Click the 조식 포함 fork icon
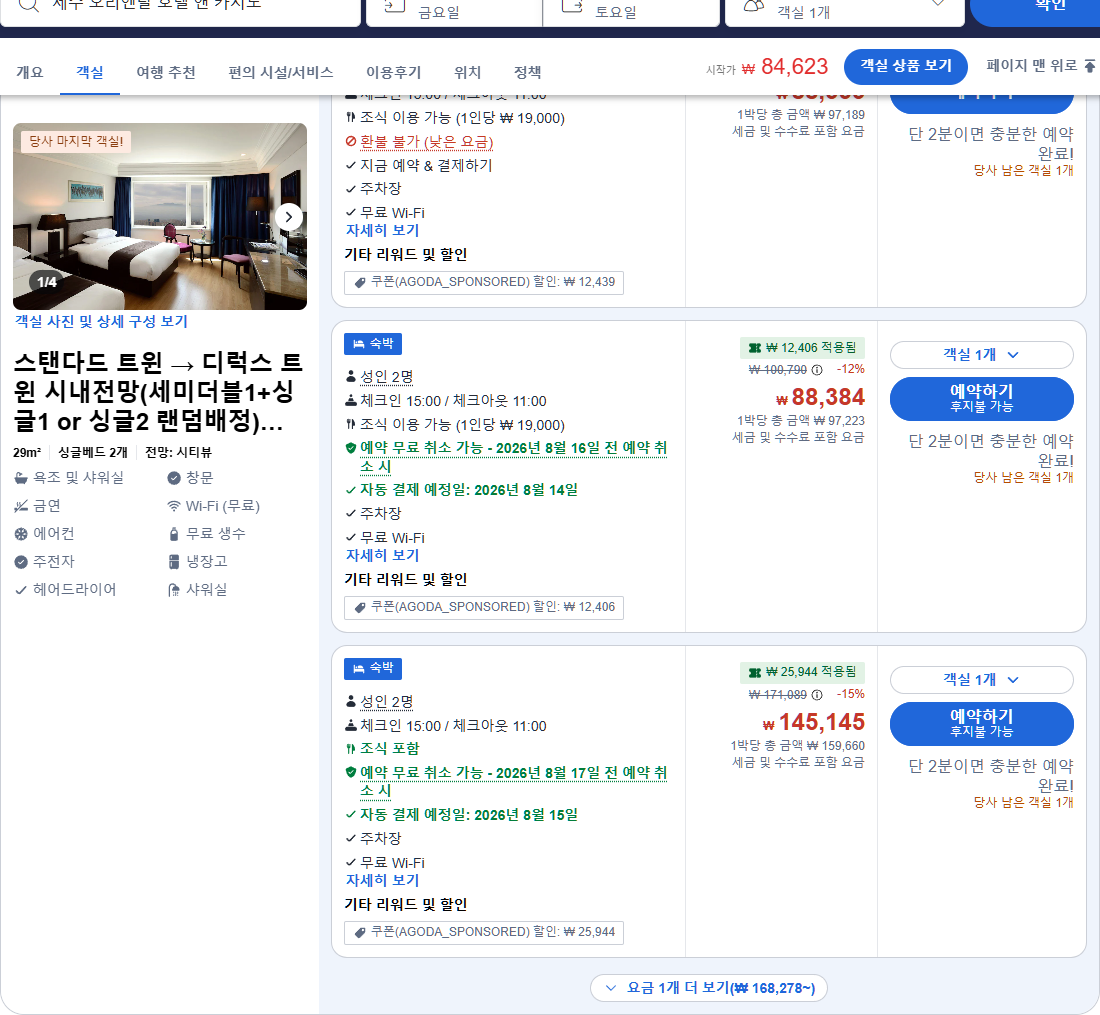Screen dimensions: 1100x1015 coord(351,748)
